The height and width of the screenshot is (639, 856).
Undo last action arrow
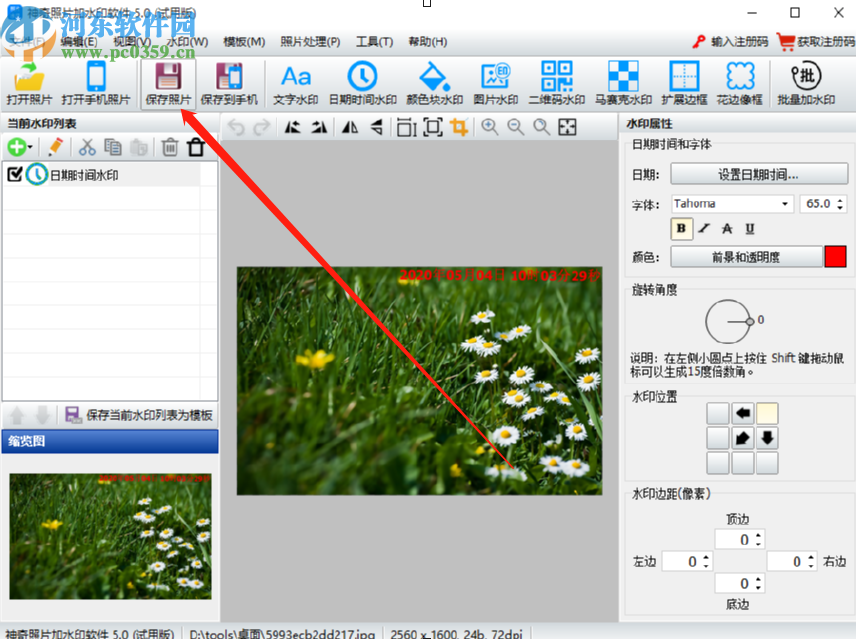tap(236, 127)
